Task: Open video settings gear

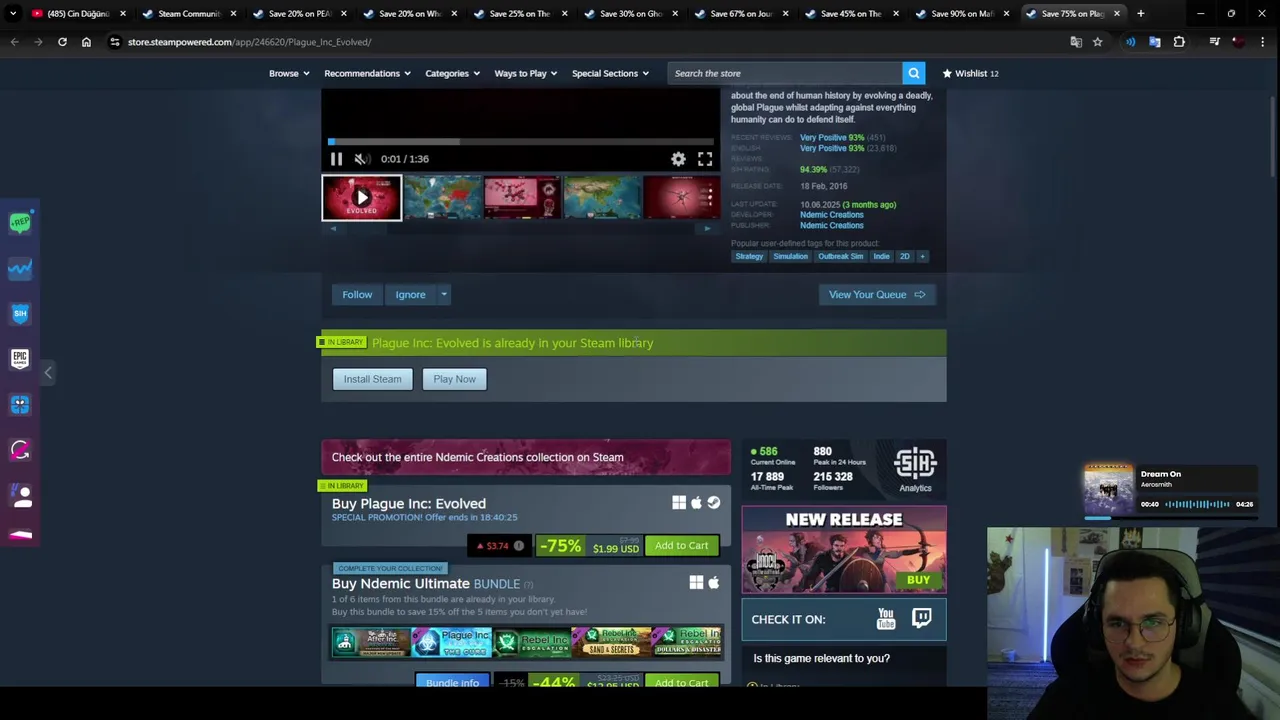Action: click(678, 159)
